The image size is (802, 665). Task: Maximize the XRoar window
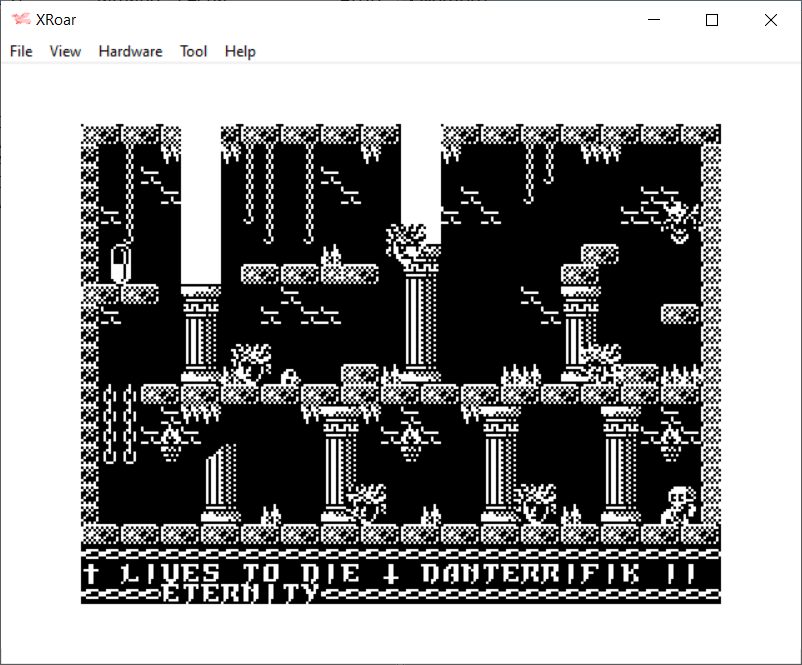pos(712,20)
